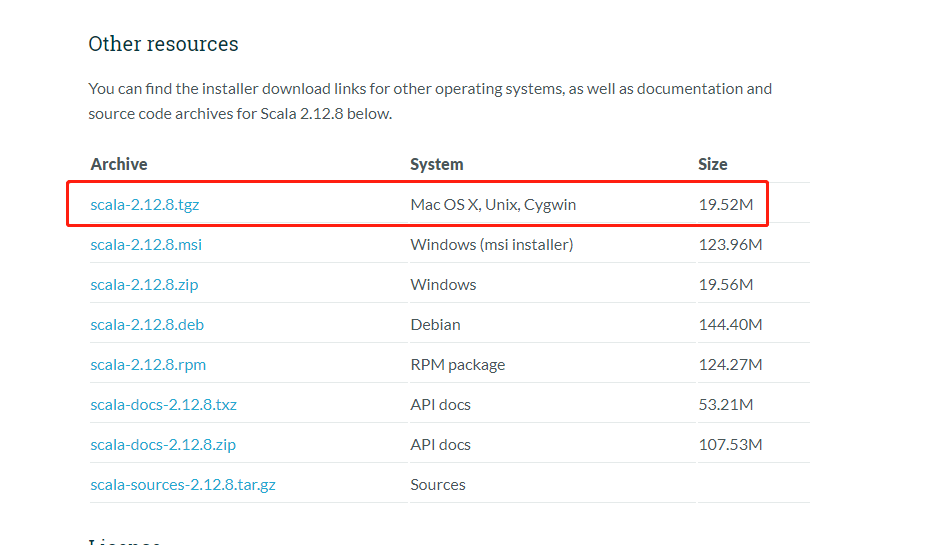The height and width of the screenshot is (545, 950).
Task: Download scala-sources-2.12.8.tar.gz
Action: 183,484
